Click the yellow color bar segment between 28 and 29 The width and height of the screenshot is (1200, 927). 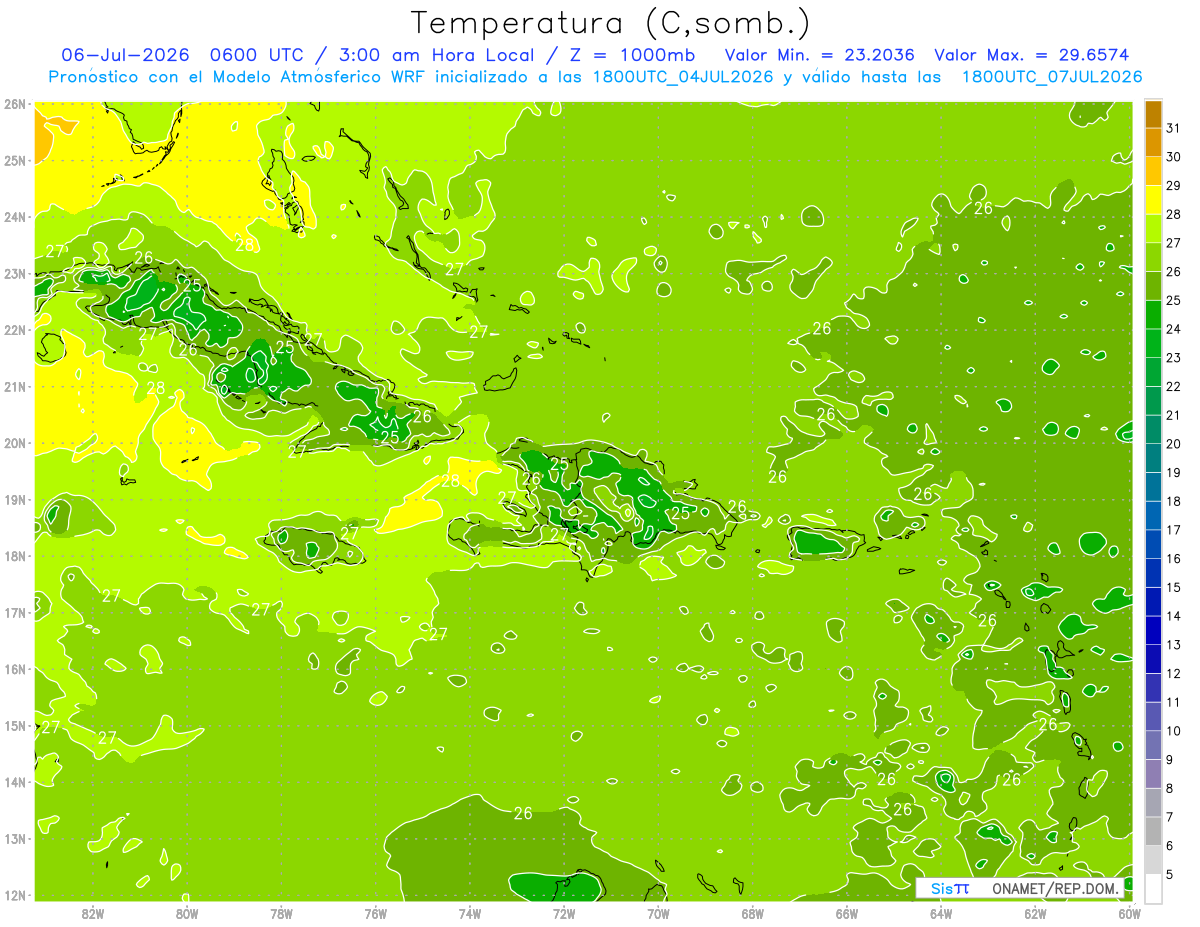tap(1153, 199)
